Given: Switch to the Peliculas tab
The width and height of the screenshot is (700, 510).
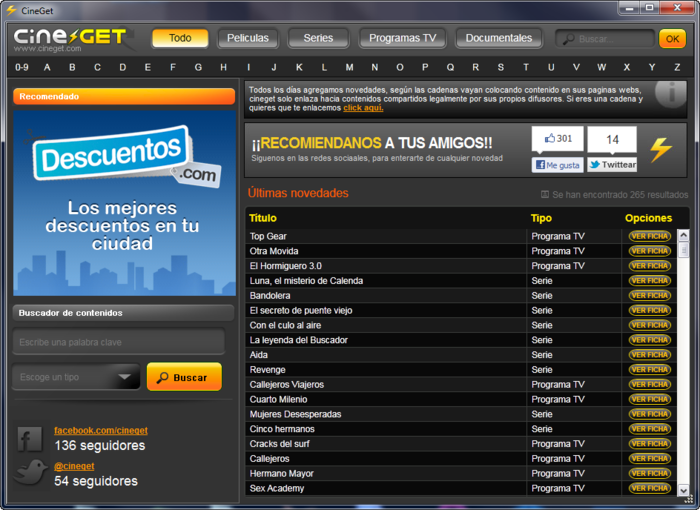Looking at the screenshot, I should point(248,38).
